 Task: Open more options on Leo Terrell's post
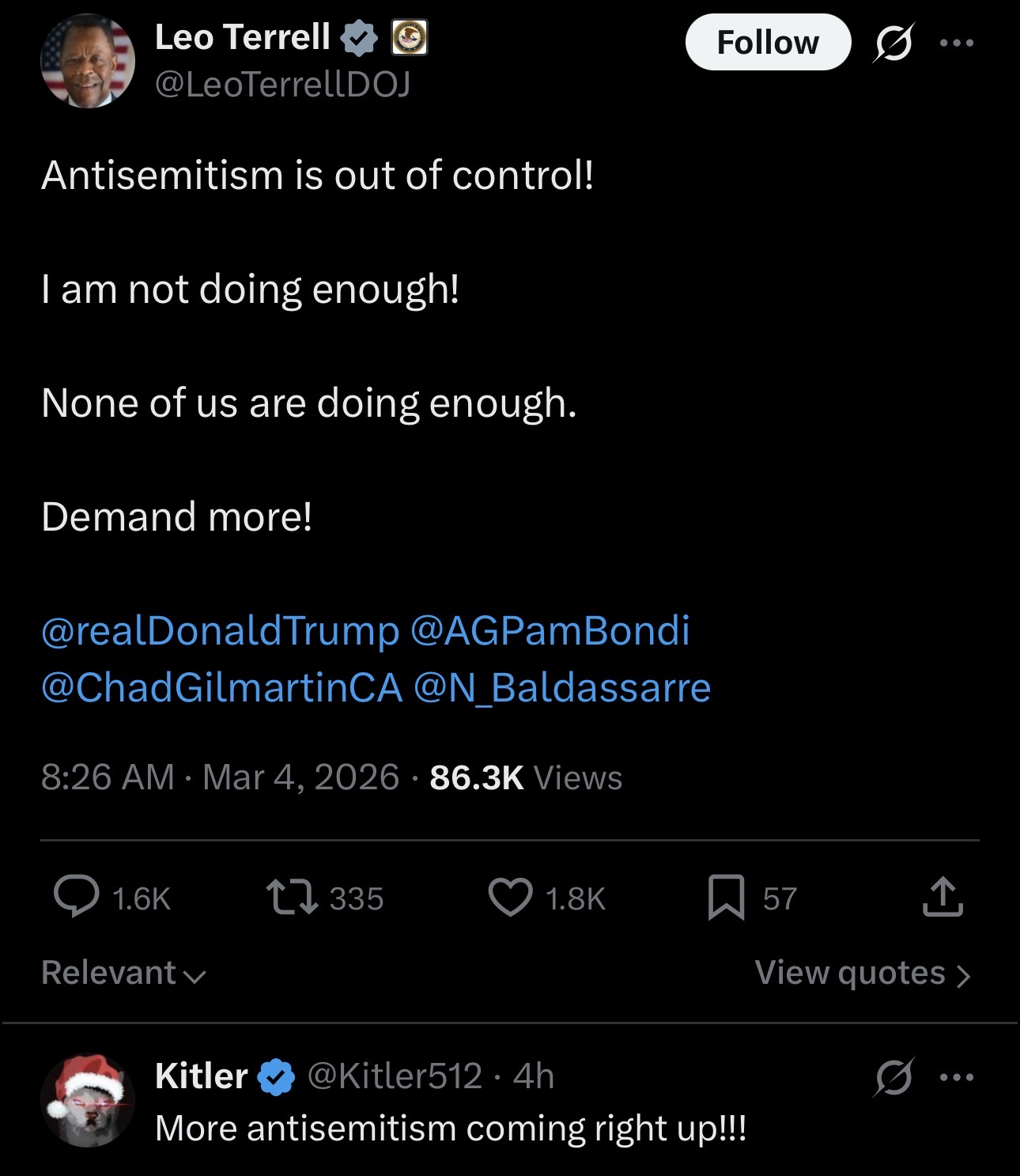(957, 43)
